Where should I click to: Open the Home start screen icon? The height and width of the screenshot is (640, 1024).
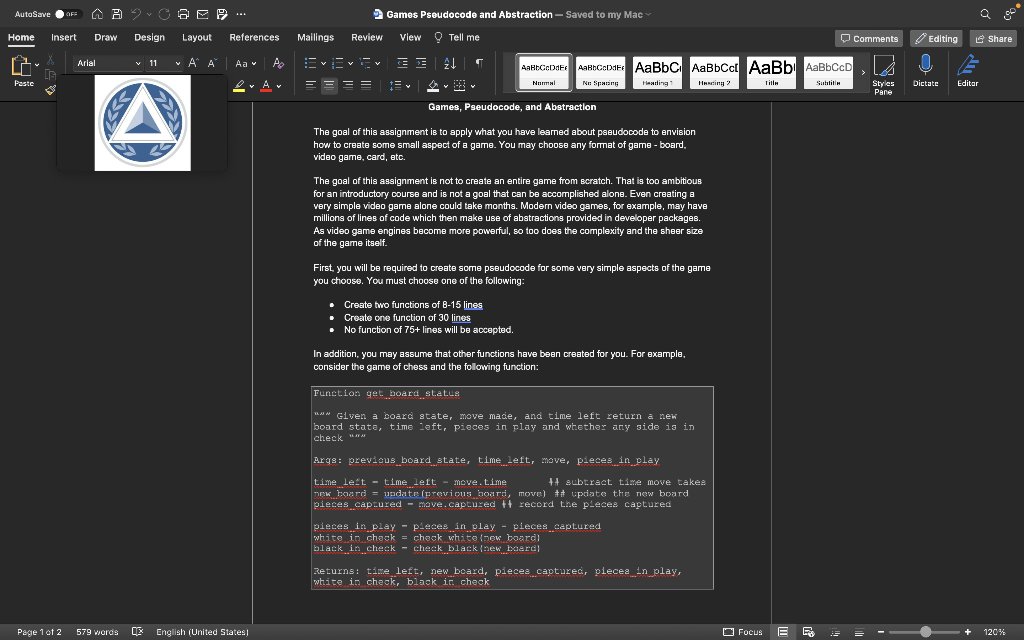coord(97,14)
